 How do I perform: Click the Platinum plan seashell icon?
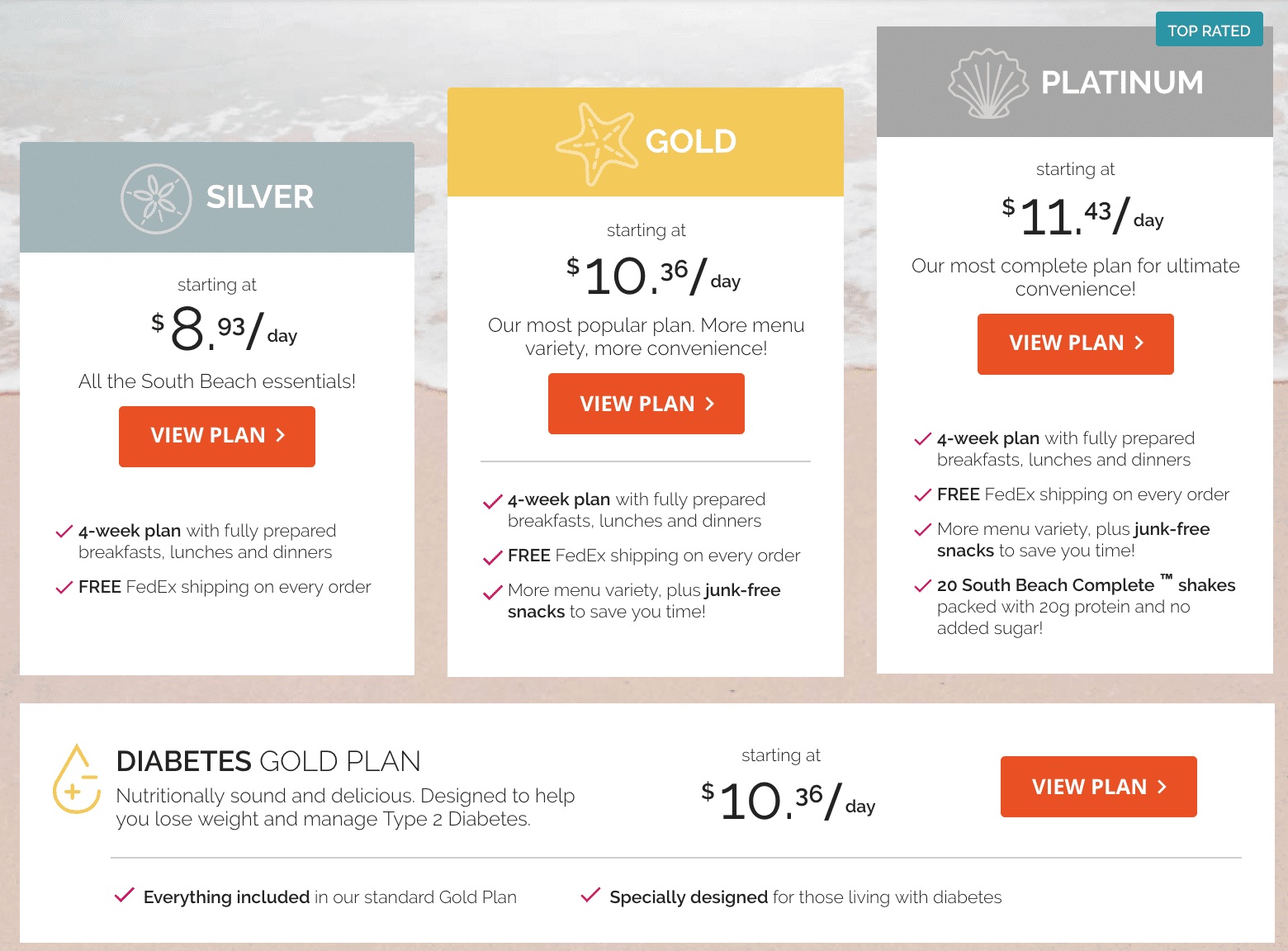pos(988,83)
